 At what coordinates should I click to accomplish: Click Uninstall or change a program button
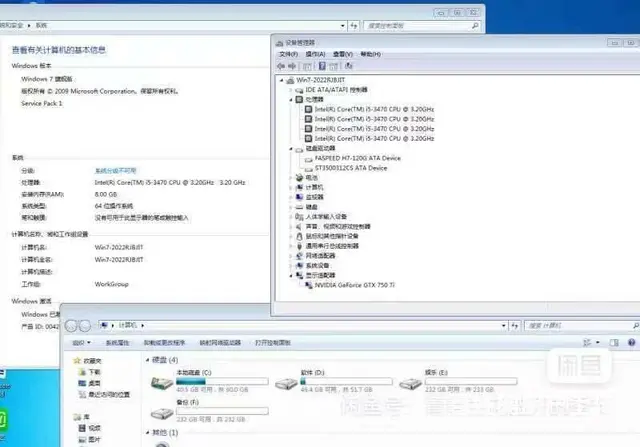164,342
